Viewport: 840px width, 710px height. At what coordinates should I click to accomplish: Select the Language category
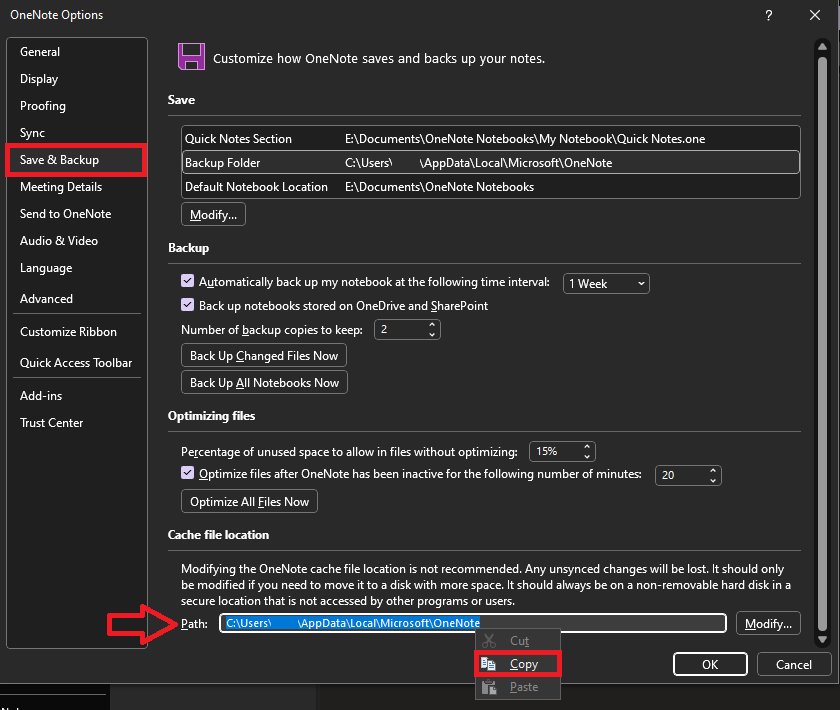[x=46, y=268]
